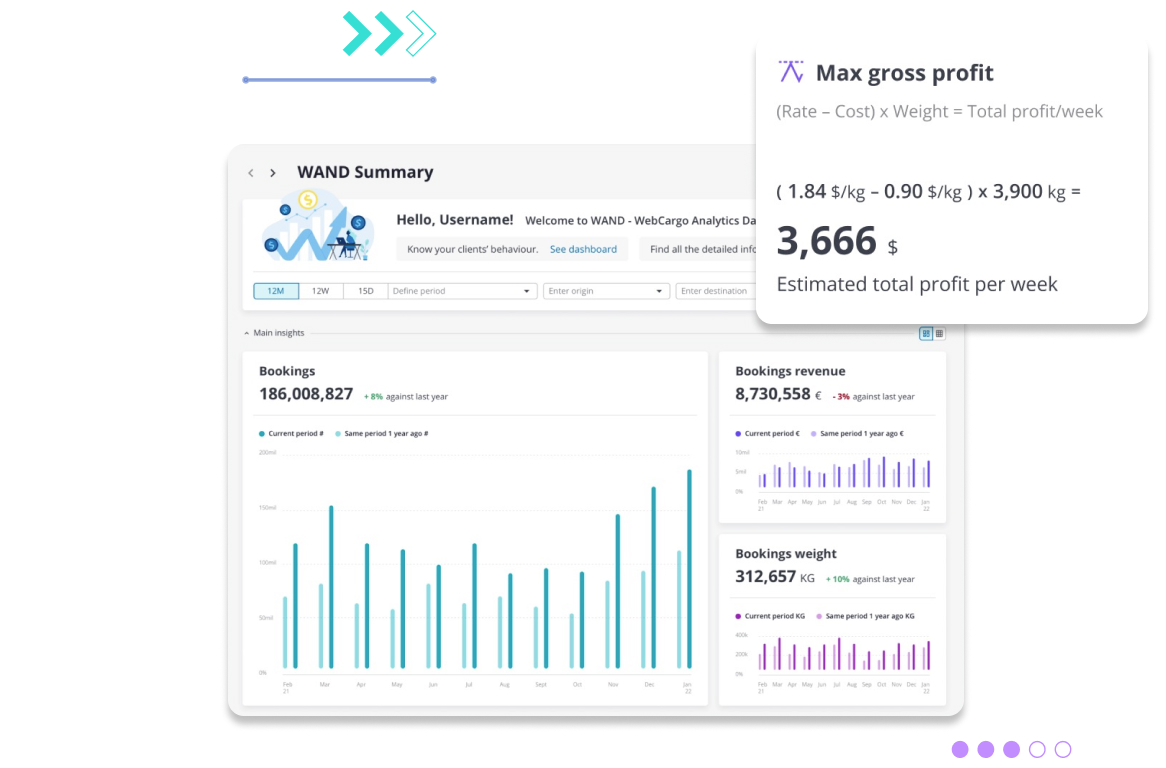Toggle Current period # legend in Bookings
Viewport: 1166px width, 768px height.
[291, 434]
